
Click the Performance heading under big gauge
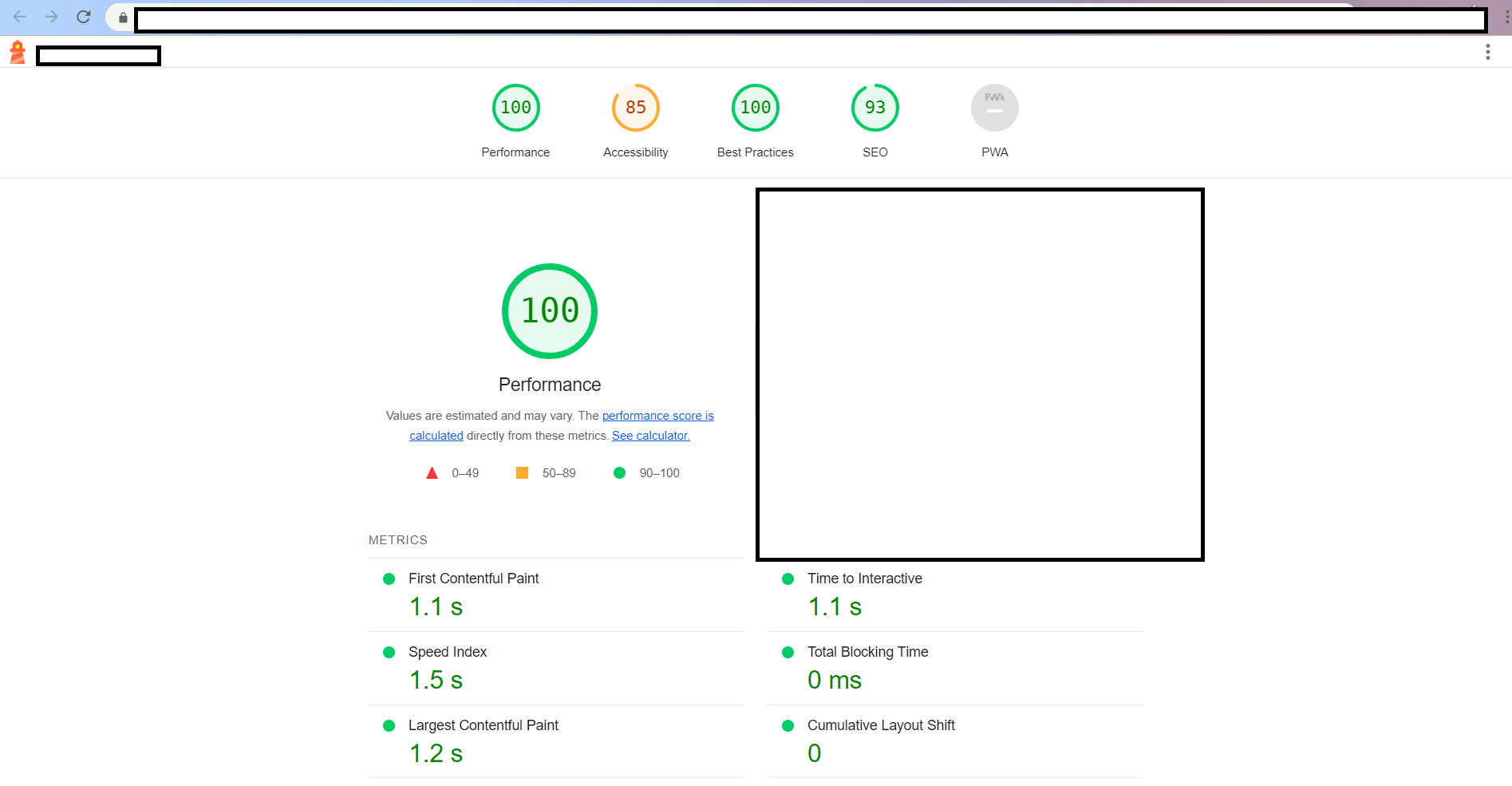click(550, 385)
